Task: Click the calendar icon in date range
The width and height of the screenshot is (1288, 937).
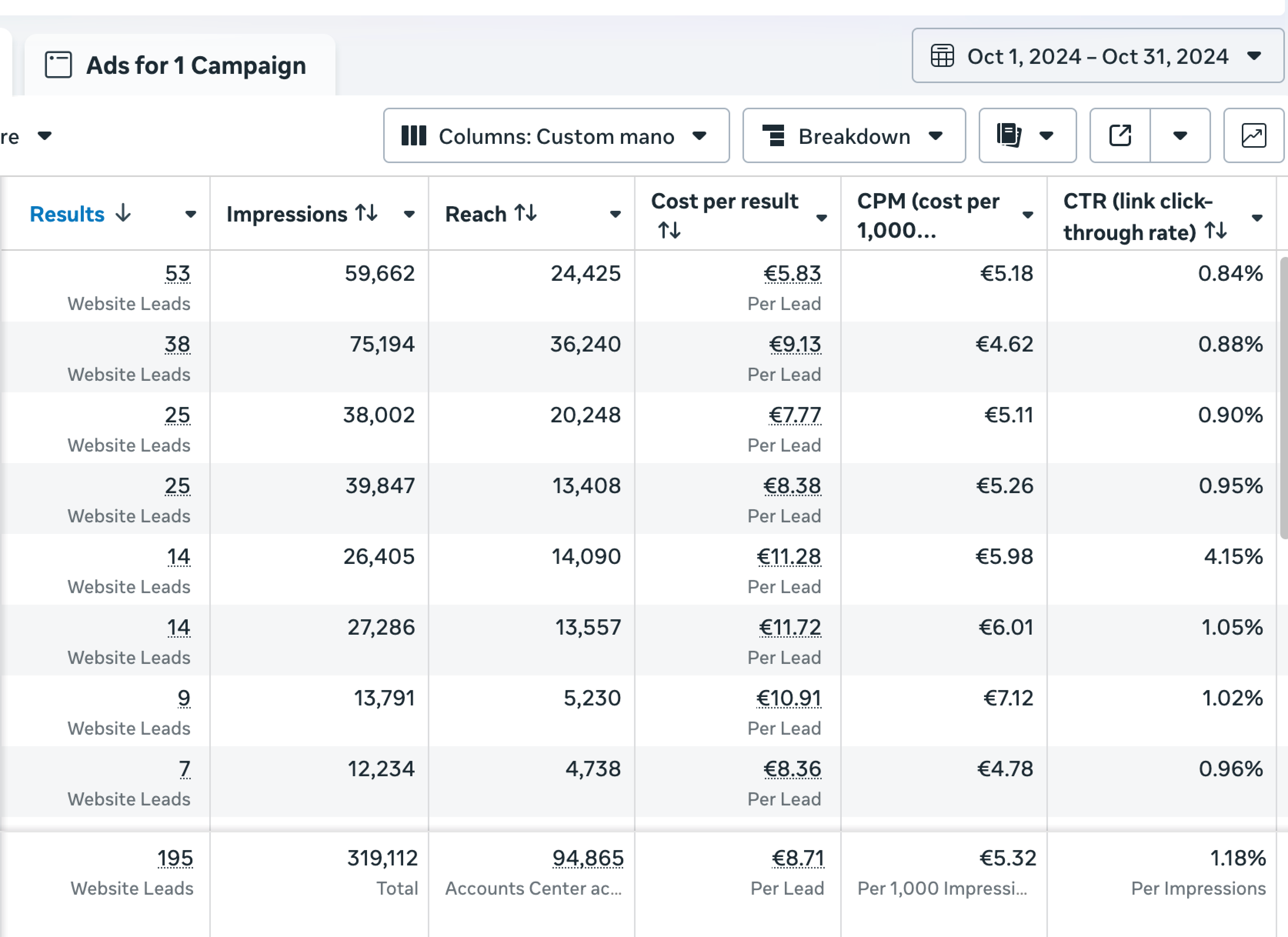Action: coord(942,56)
